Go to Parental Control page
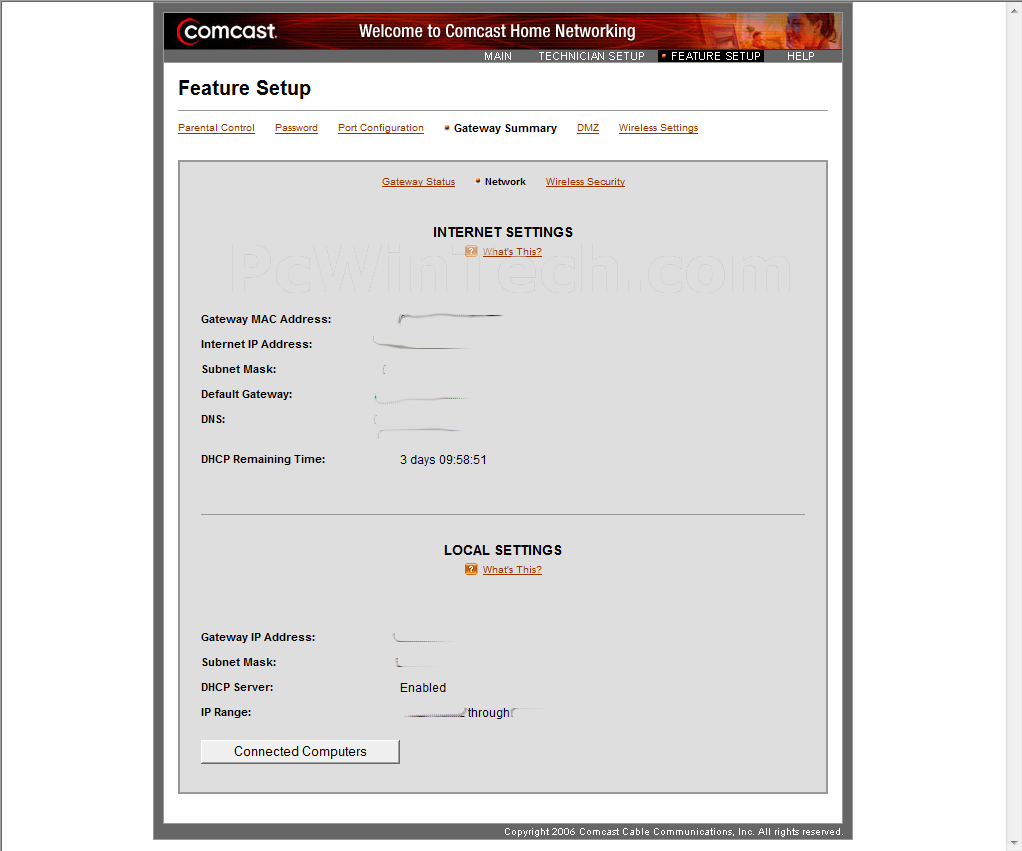Screen dimensions: 1022x851 click(216, 128)
